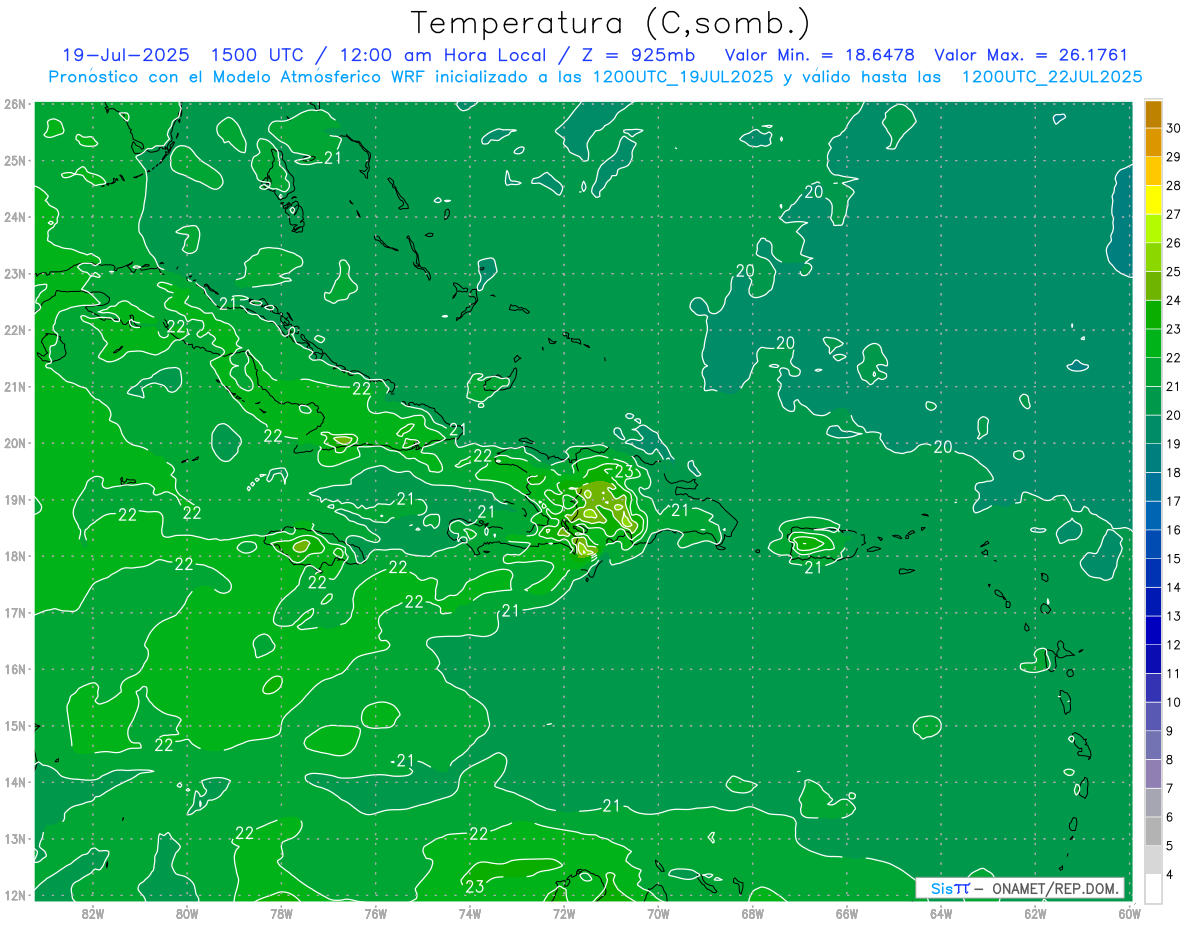1200x927 pixels.
Task: Click the "26N" latitude axis label
Action: pos(14,104)
